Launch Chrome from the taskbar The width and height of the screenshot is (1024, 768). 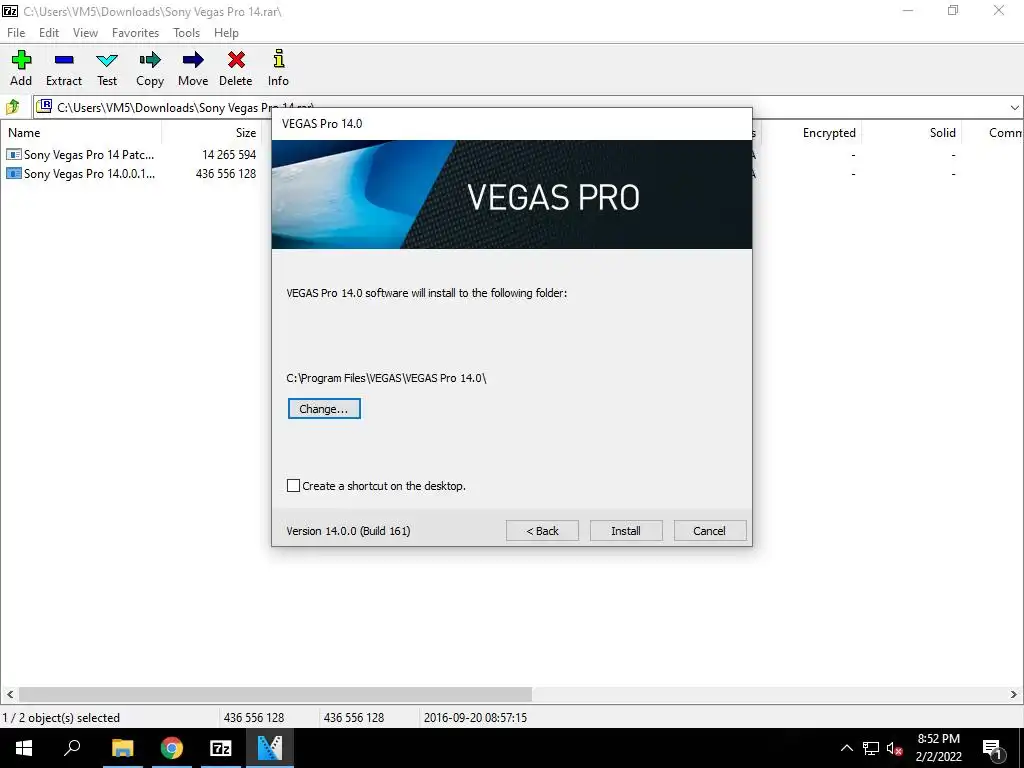(x=172, y=748)
